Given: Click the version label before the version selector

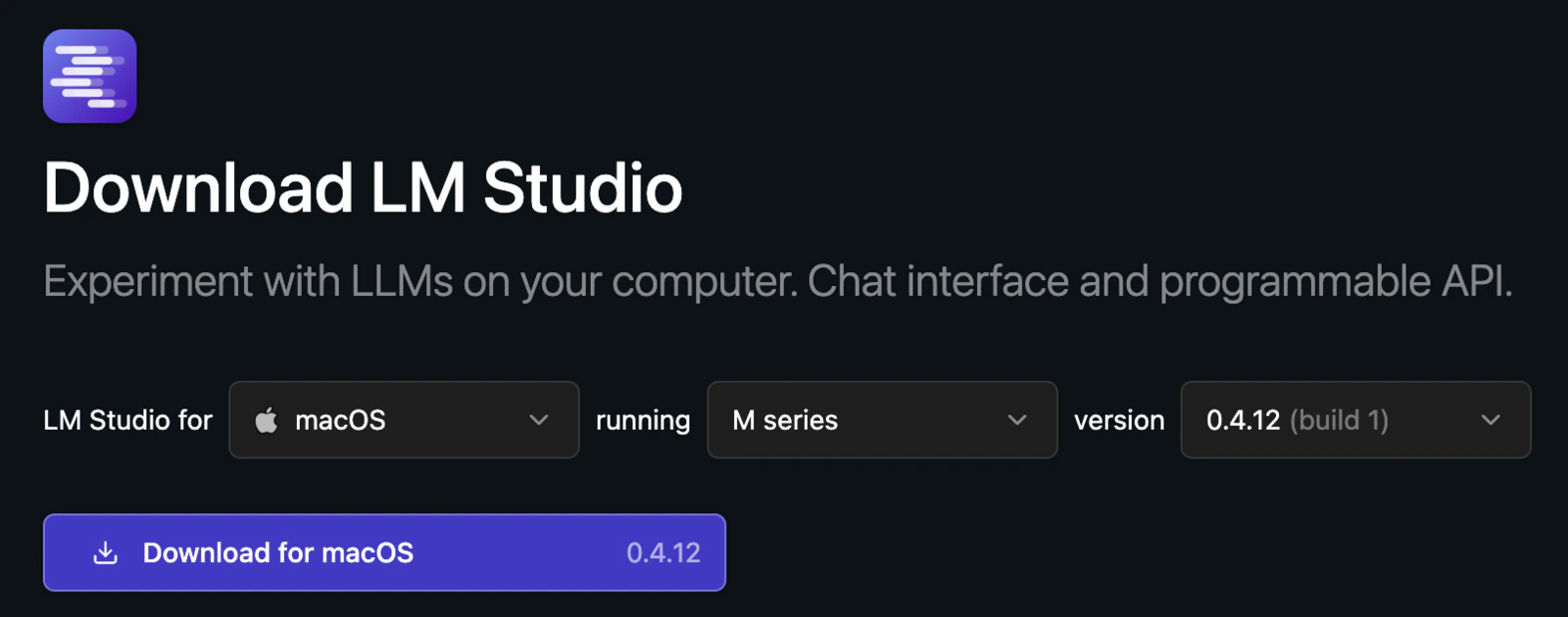Looking at the screenshot, I should point(1120,420).
